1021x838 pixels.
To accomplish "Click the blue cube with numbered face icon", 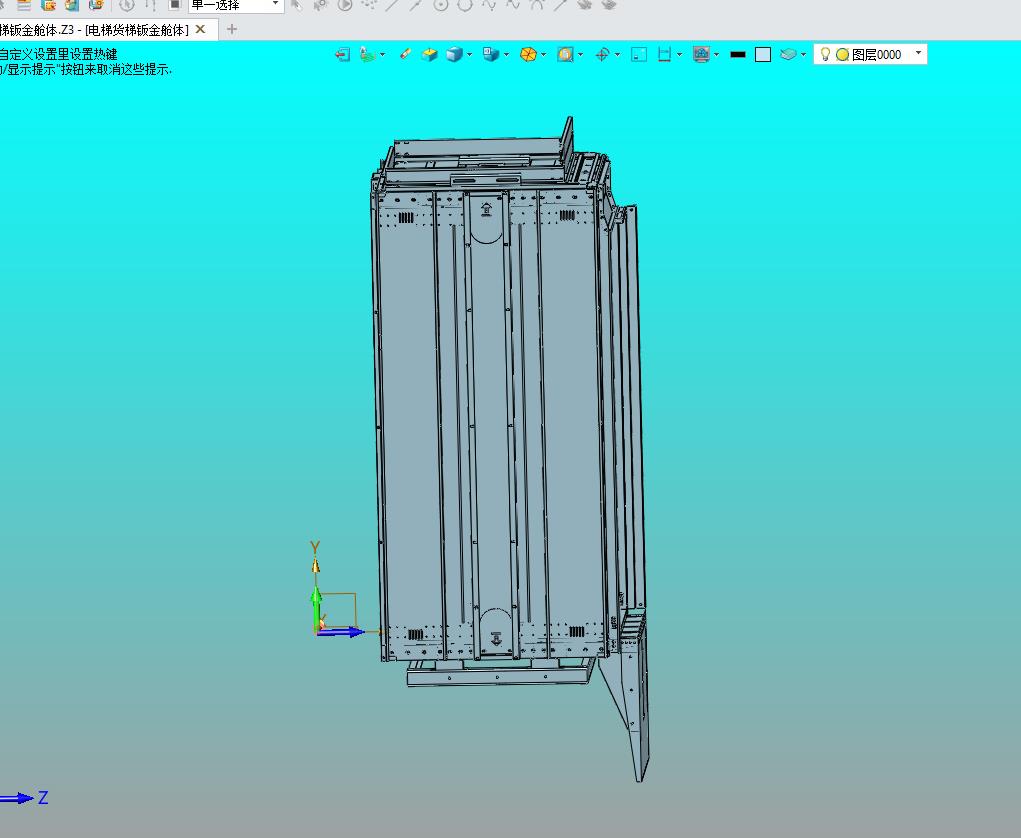I will click(x=491, y=55).
